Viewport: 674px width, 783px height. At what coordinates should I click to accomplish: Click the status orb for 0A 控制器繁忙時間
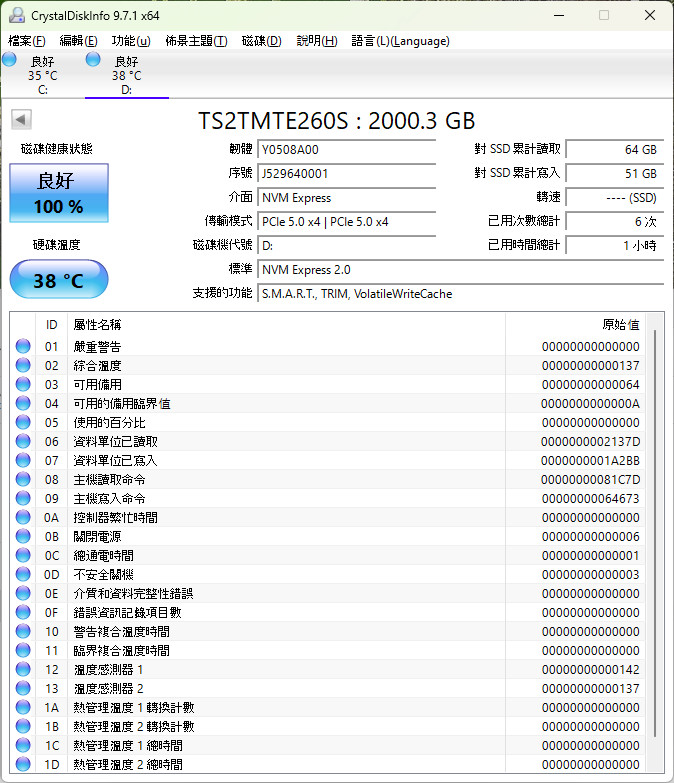[x=23, y=517]
